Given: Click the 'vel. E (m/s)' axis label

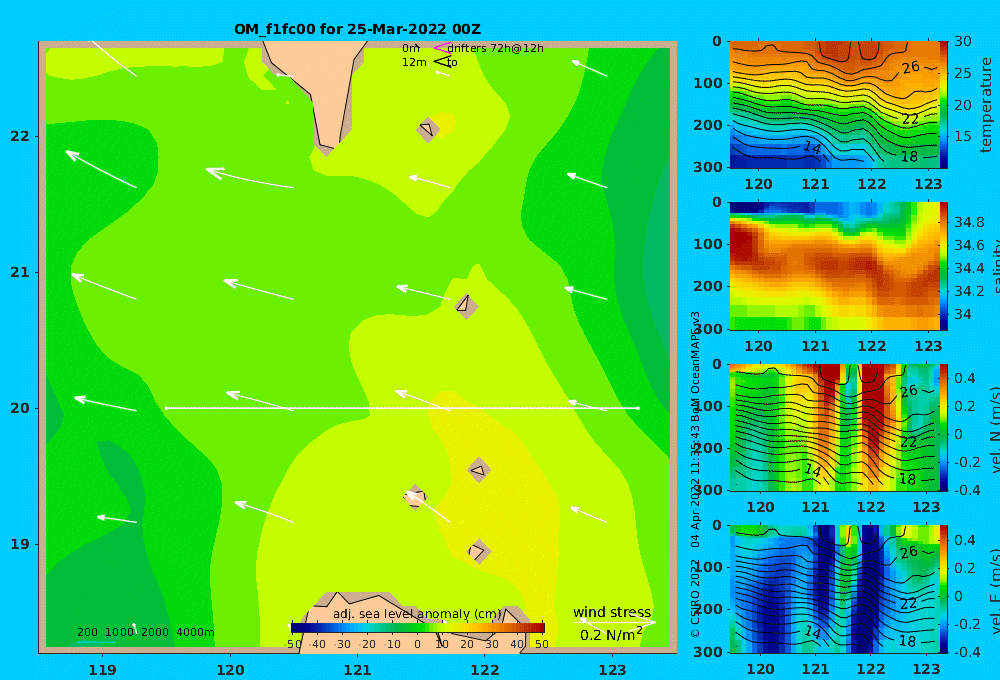Looking at the screenshot, I should (x=995, y=590).
